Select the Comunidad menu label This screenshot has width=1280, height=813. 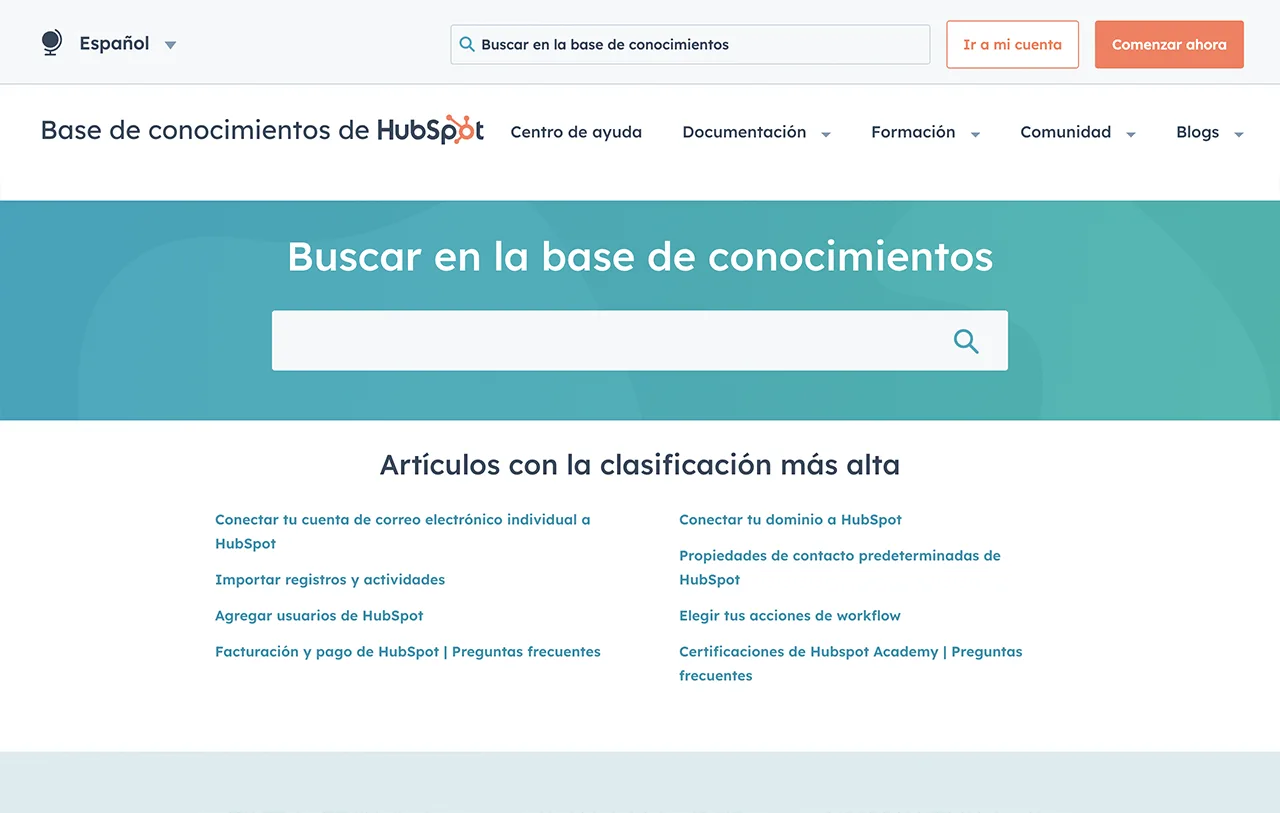coord(1065,132)
